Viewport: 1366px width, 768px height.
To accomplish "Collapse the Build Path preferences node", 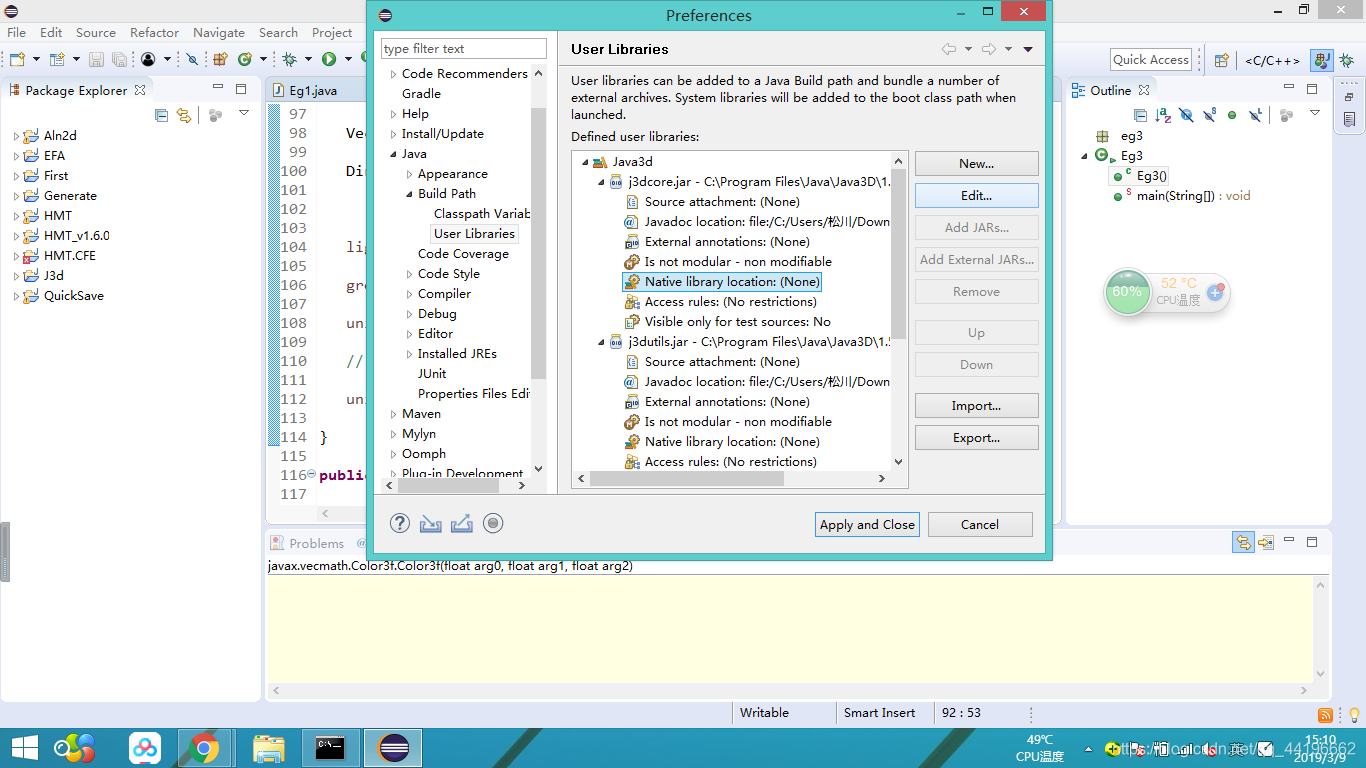I will point(409,194).
